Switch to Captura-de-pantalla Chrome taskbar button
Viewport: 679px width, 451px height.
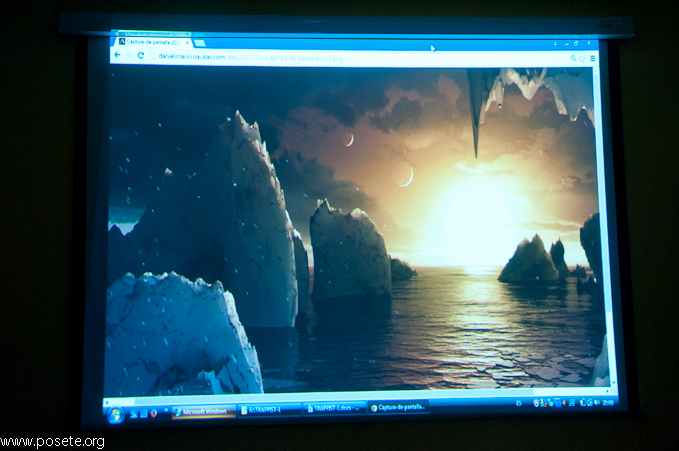398,407
